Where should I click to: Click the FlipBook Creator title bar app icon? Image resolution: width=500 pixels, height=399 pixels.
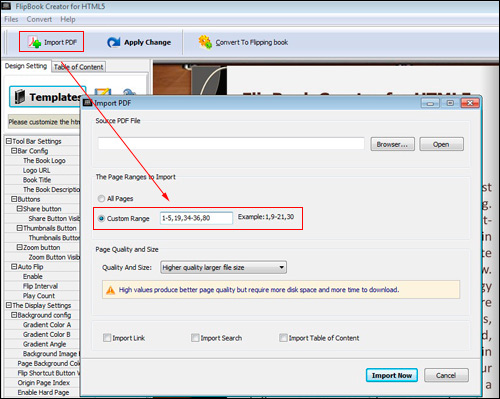pyautogui.click(x=7, y=6)
